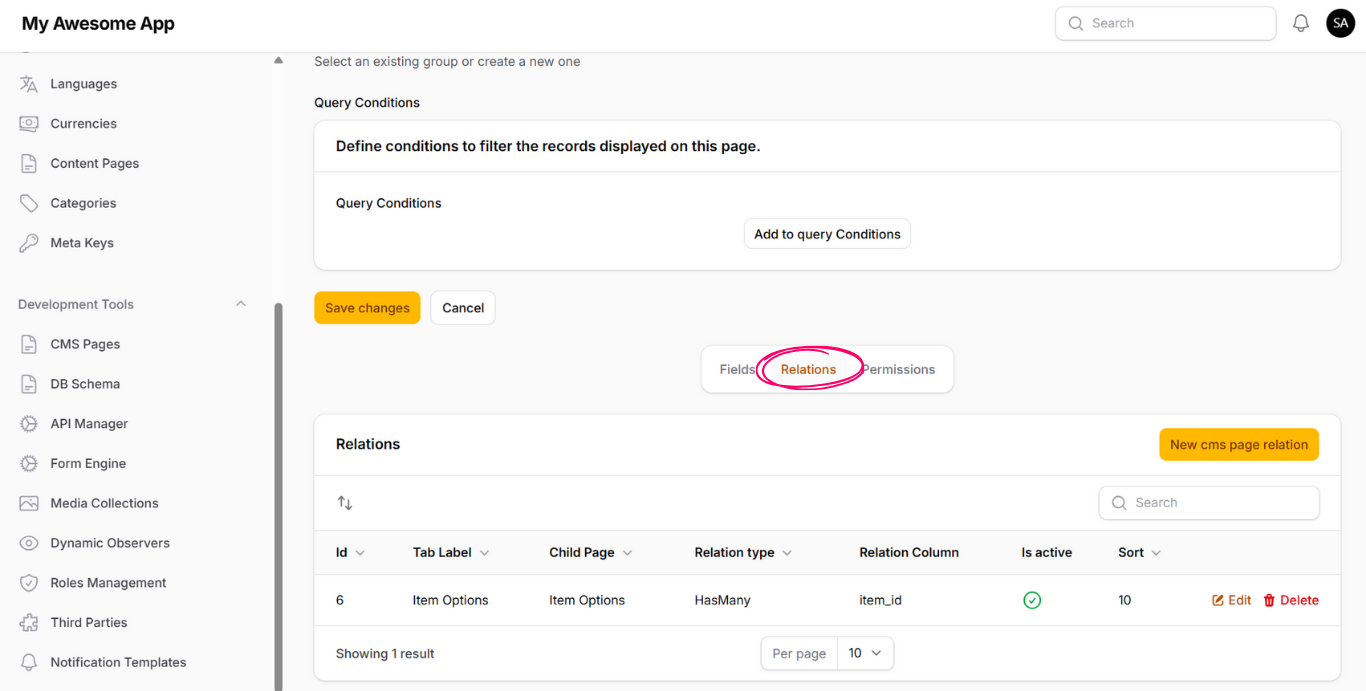The width and height of the screenshot is (1366, 691).
Task: Open the Per page dropdown
Action: tap(865, 653)
